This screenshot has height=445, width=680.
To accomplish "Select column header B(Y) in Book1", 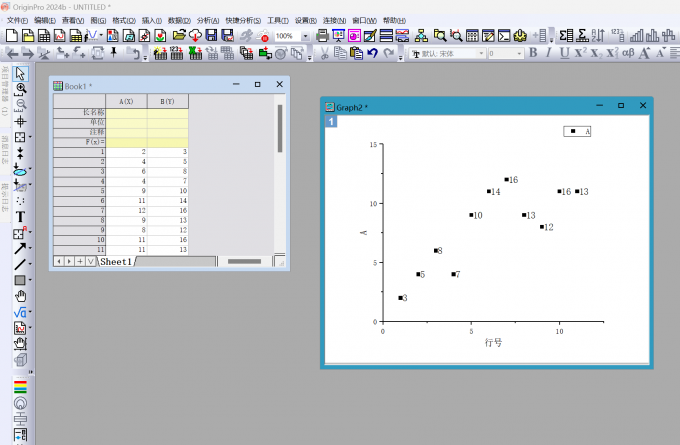I will (x=167, y=101).
